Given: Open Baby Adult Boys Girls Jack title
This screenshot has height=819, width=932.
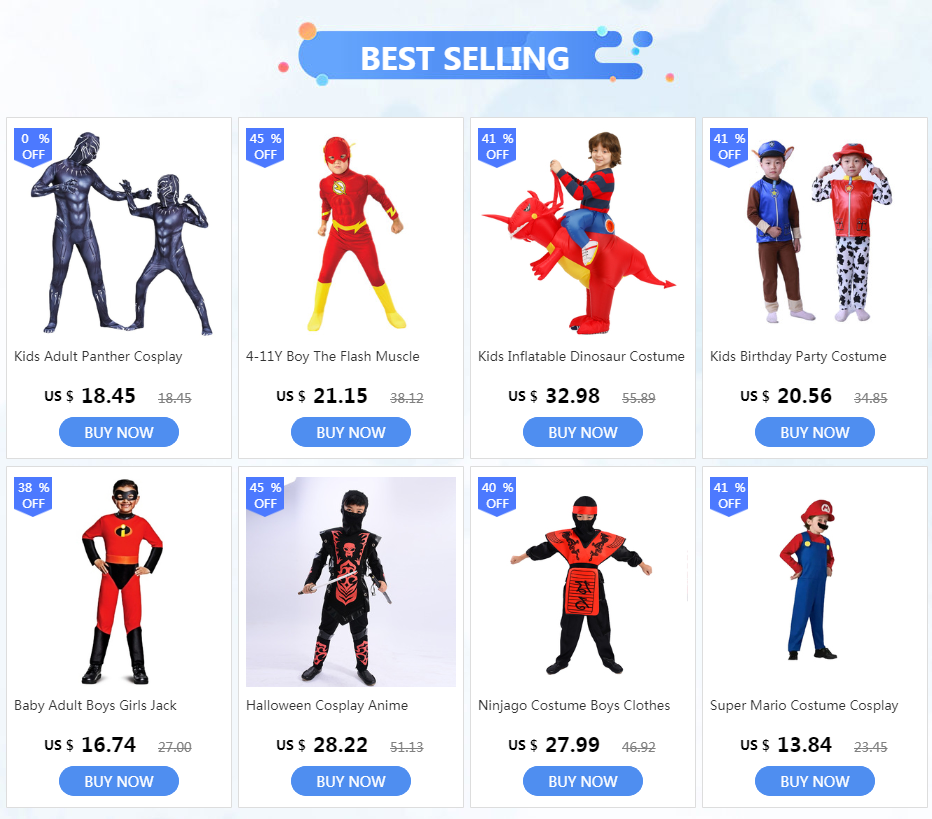Looking at the screenshot, I should click(x=95, y=705).
